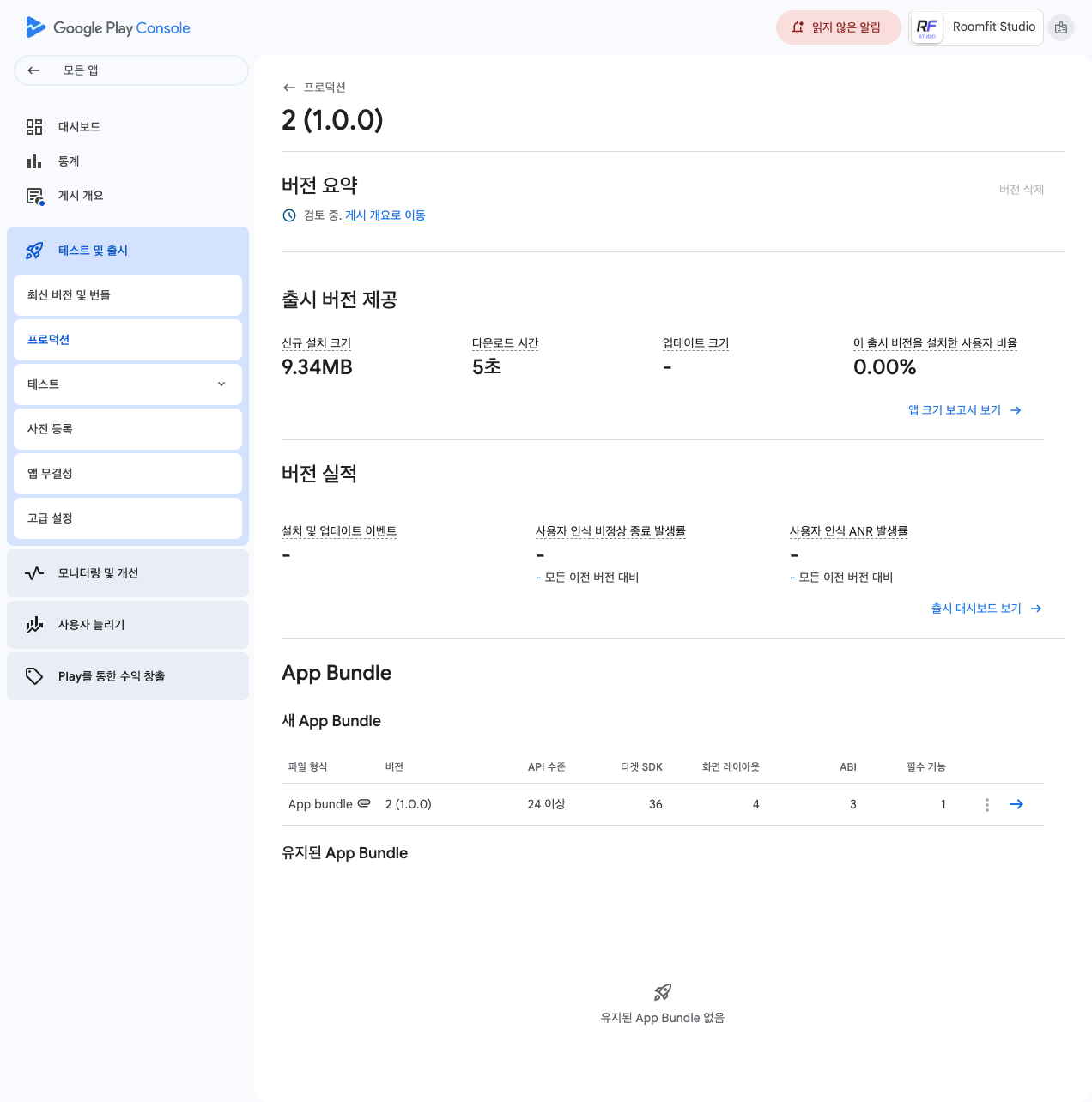
Task: Expand the 사용자 늘리기 section
Action: pyautogui.click(x=128, y=625)
